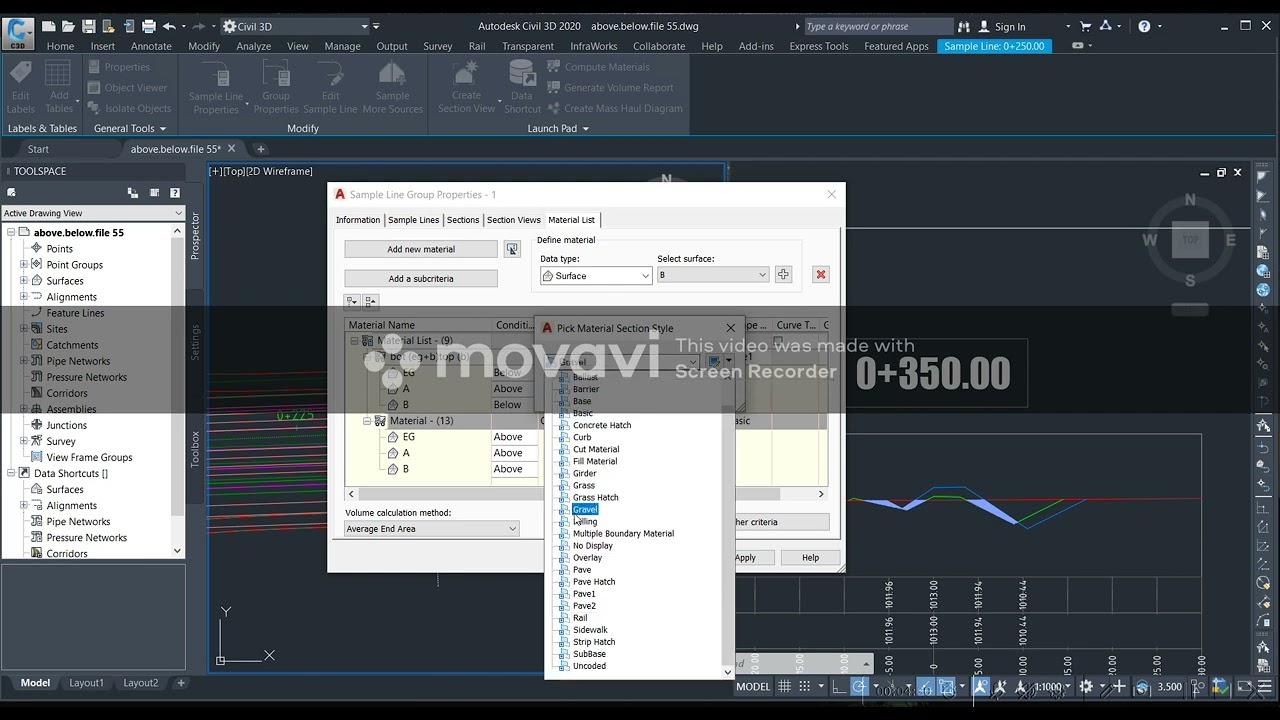Open the Annotate ribbon tab

(151, 46)
